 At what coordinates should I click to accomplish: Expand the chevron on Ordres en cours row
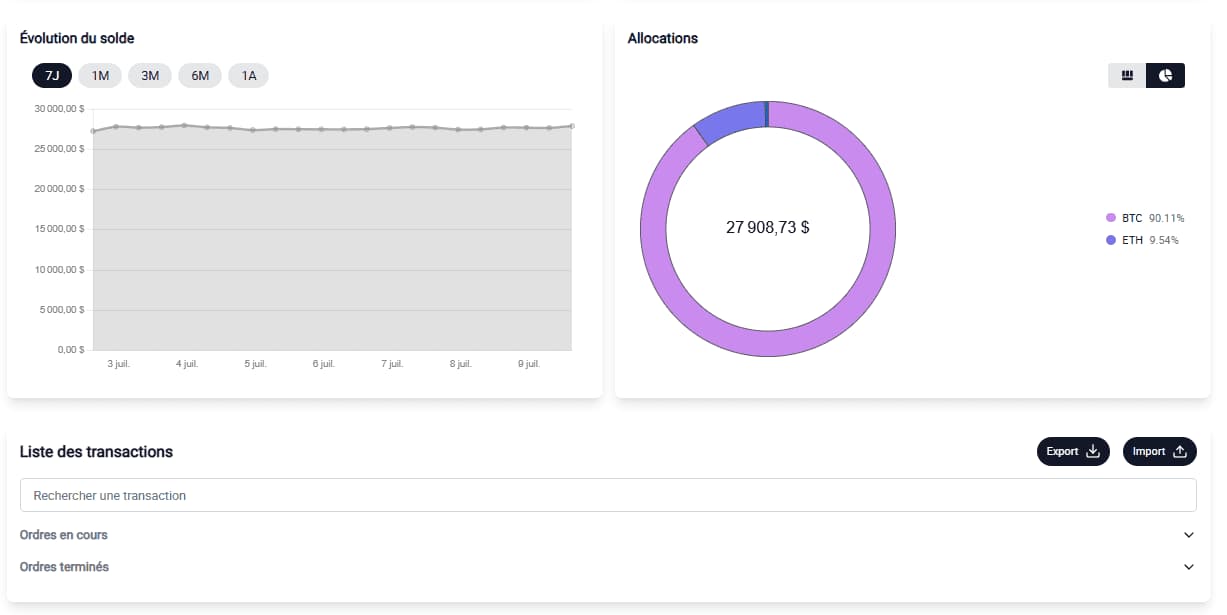click(1188, 535)
